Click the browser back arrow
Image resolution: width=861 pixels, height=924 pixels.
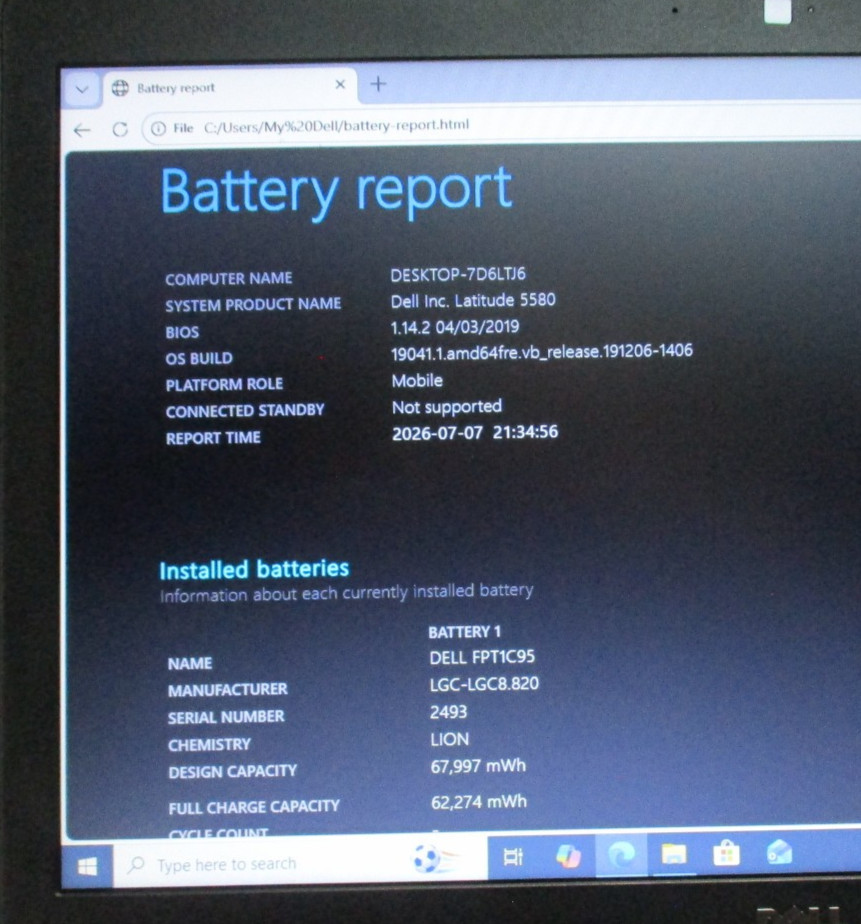(82, 130)
